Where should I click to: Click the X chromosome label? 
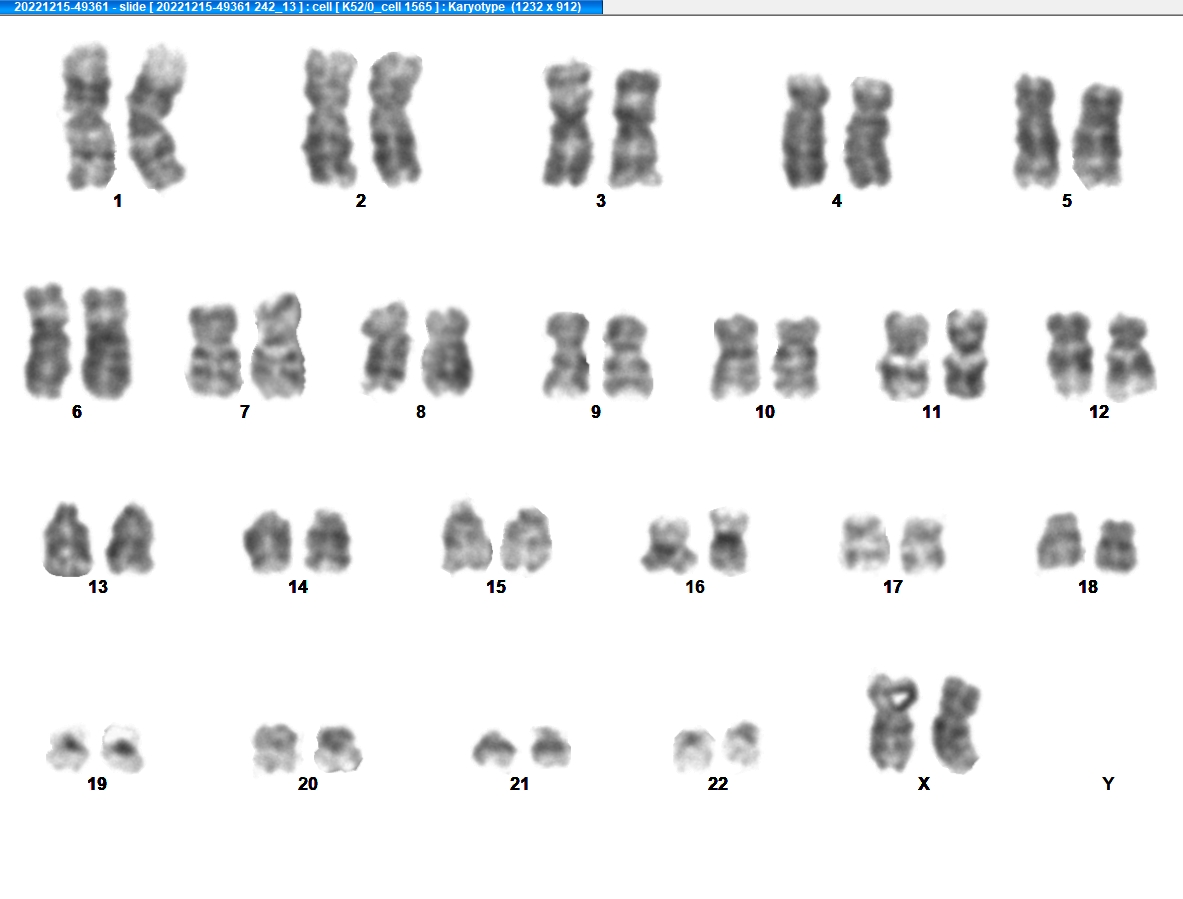[x=923, y=784]
